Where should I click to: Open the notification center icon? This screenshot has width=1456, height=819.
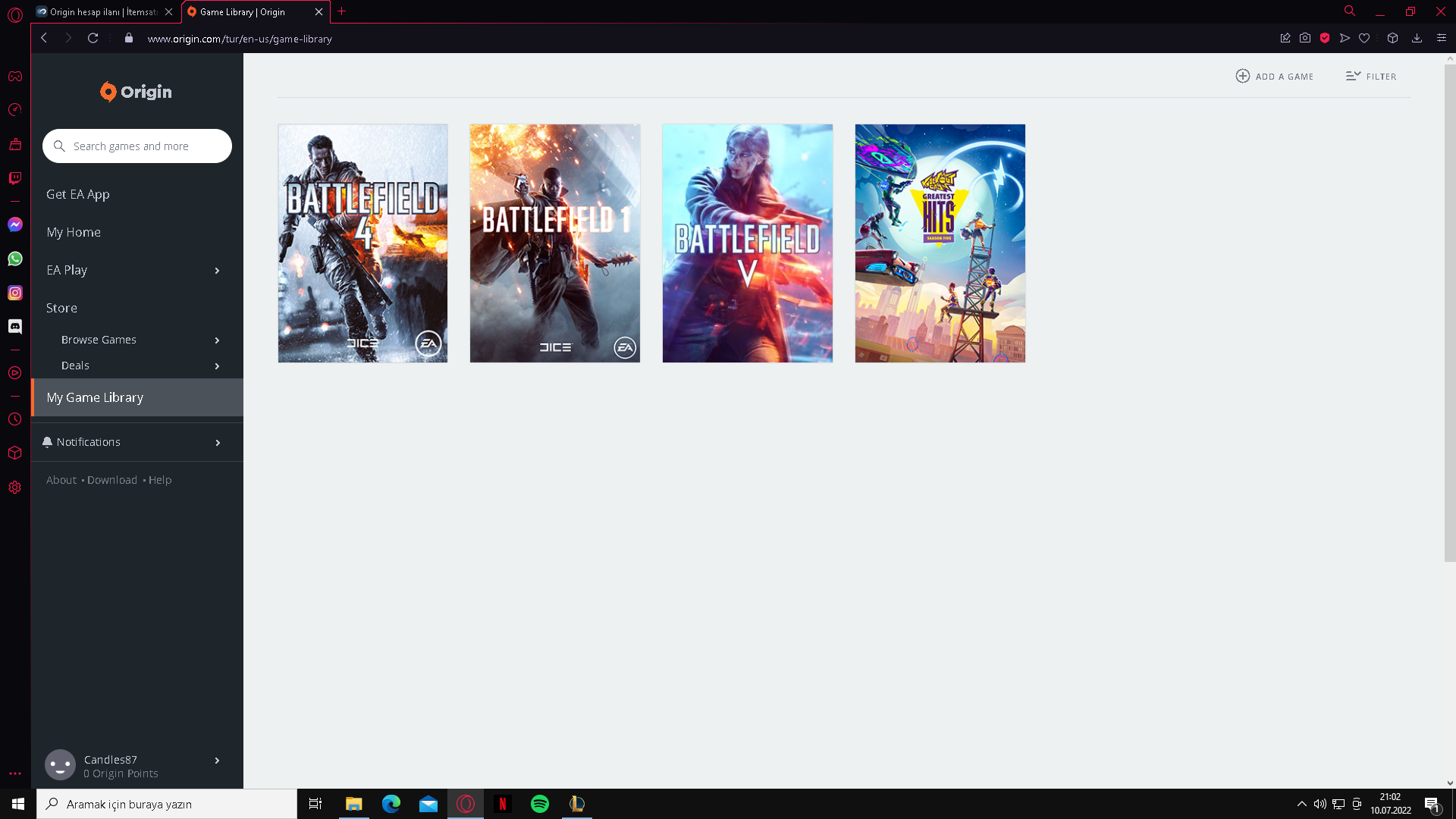[1432, 805]
